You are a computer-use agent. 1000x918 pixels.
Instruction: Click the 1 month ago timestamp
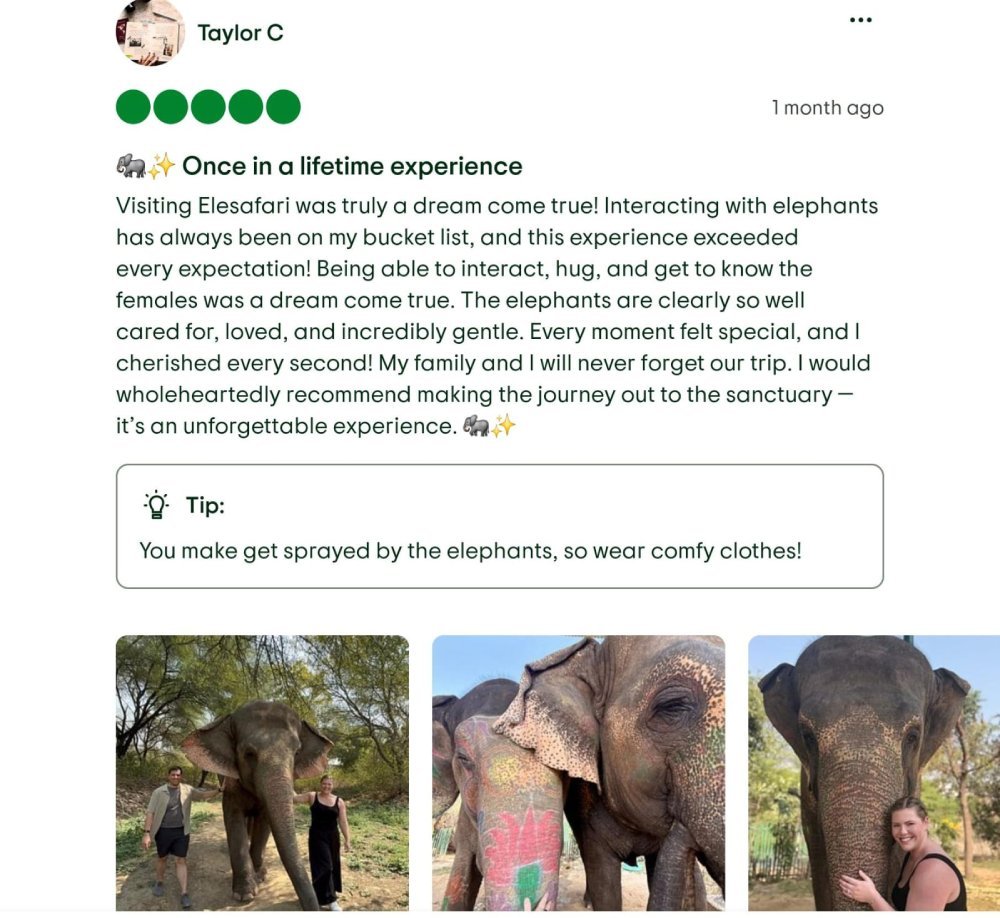coord(827,108)
